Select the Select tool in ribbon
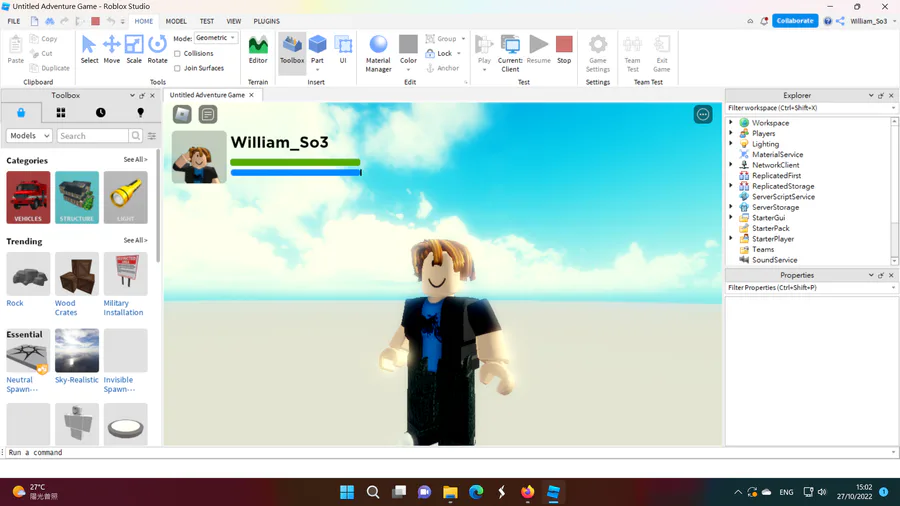This screenshot has width=900, height=506. tap(89, 49)
